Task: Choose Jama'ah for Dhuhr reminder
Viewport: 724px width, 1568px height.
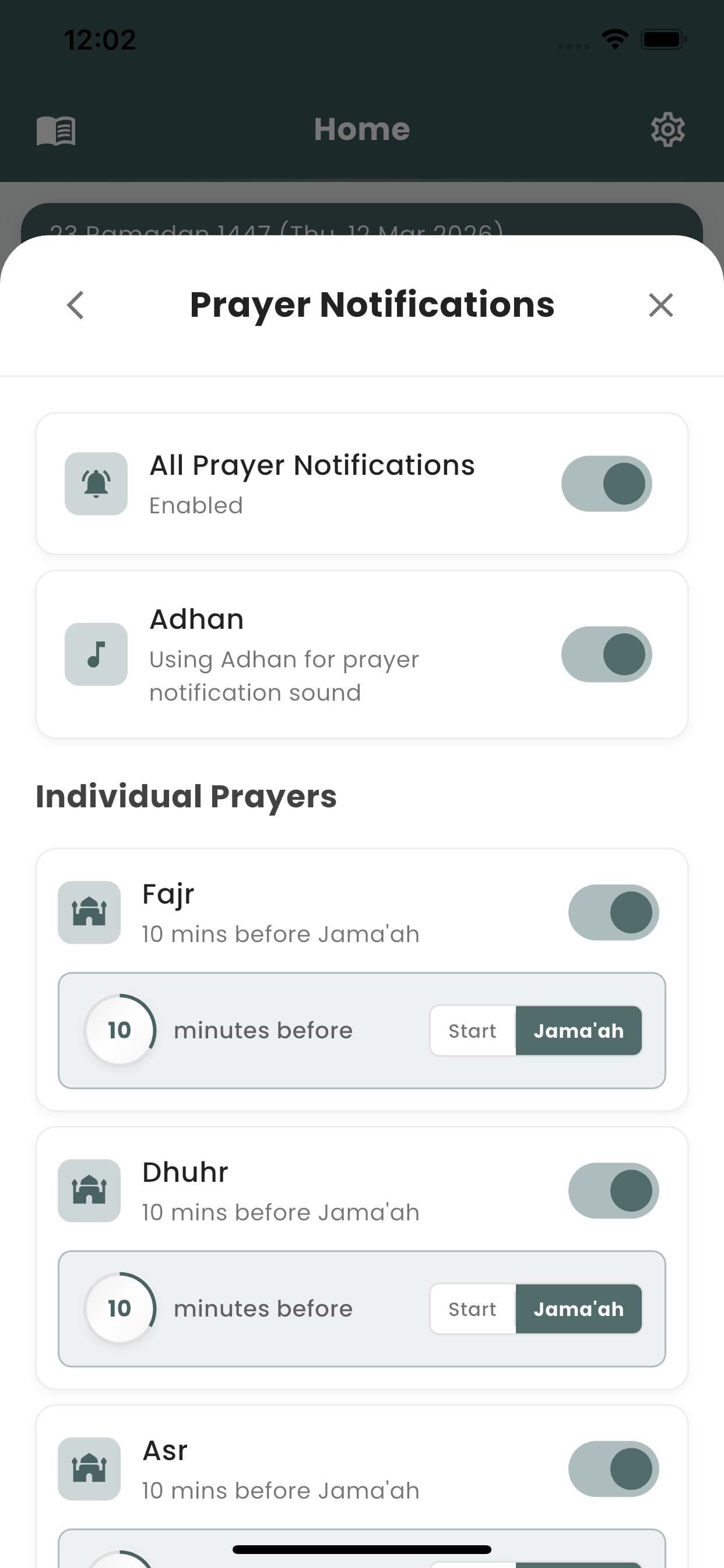Action: coord(579,1308)
